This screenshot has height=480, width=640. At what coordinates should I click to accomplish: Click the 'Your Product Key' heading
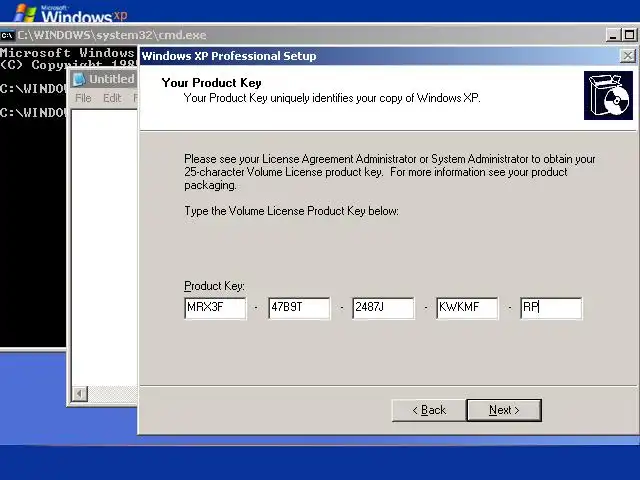[211, 83]
